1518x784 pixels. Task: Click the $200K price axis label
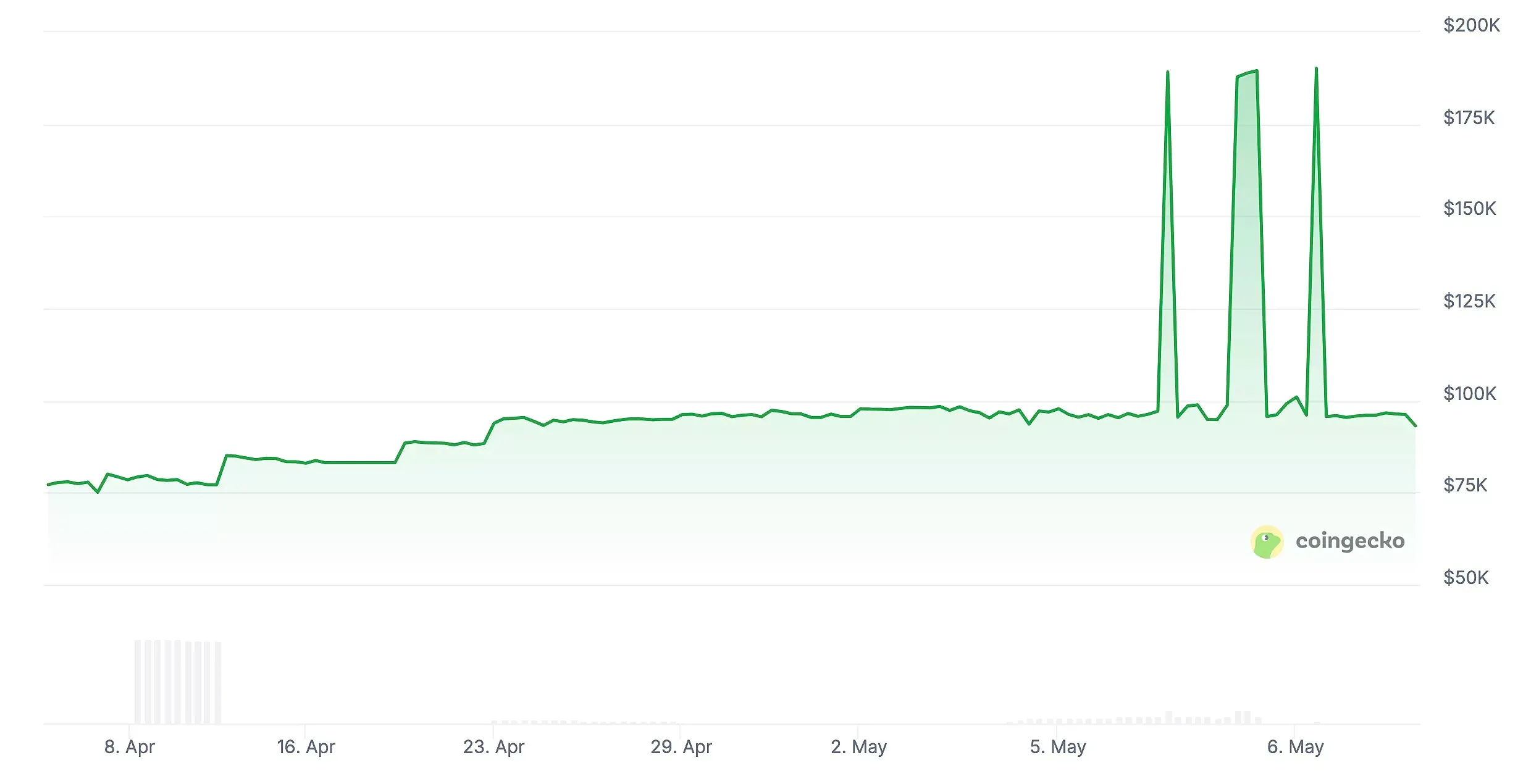[1471, 25]
